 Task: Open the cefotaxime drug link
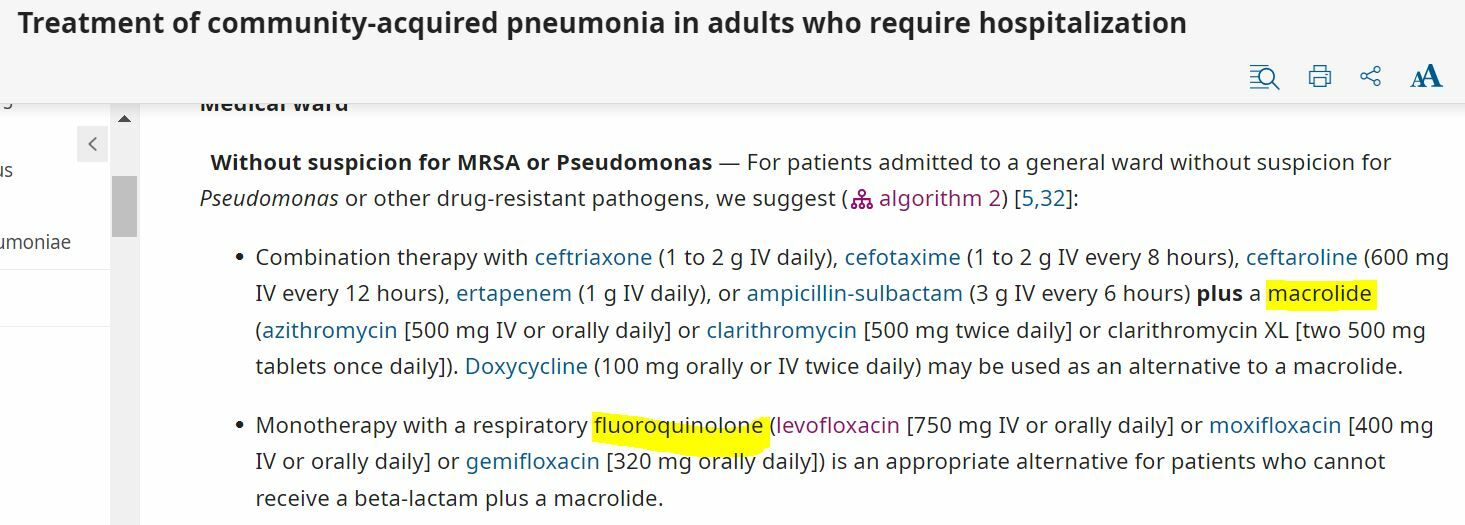(x=902, y=257)
